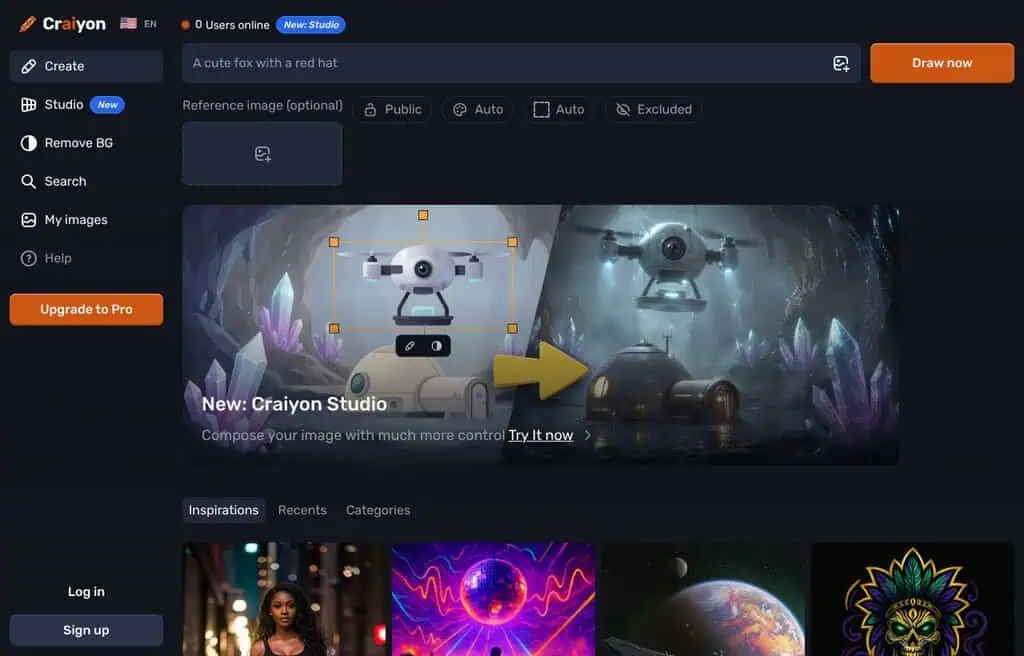The width and height of the screenshot is (1024, 656).
Task: Click the New: Craiyon Studio banner heading
Action: tap(294, 404)
